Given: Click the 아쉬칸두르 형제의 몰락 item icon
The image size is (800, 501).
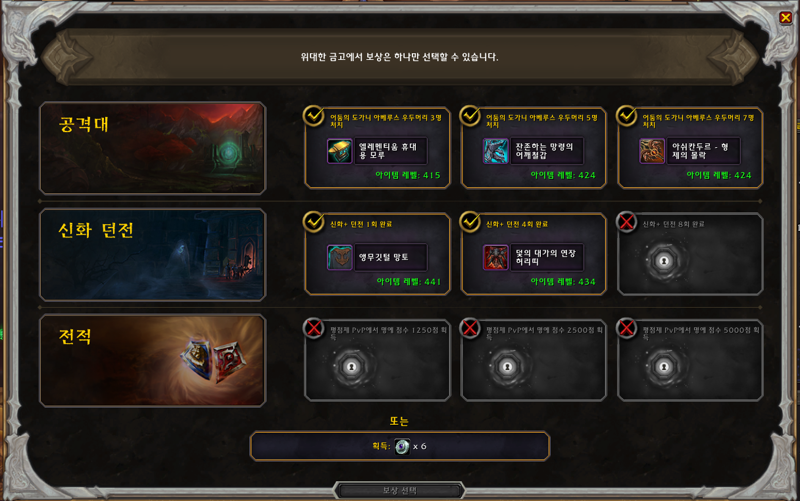Looking at the screenshot, I should click(652, 151).
